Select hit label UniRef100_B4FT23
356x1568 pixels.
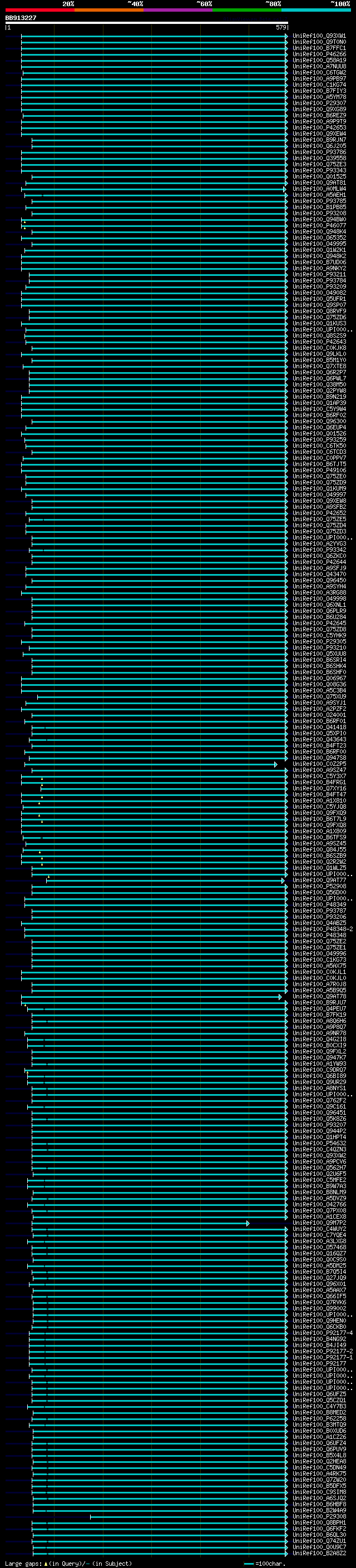pyautogui.click(x=319, y=746)
